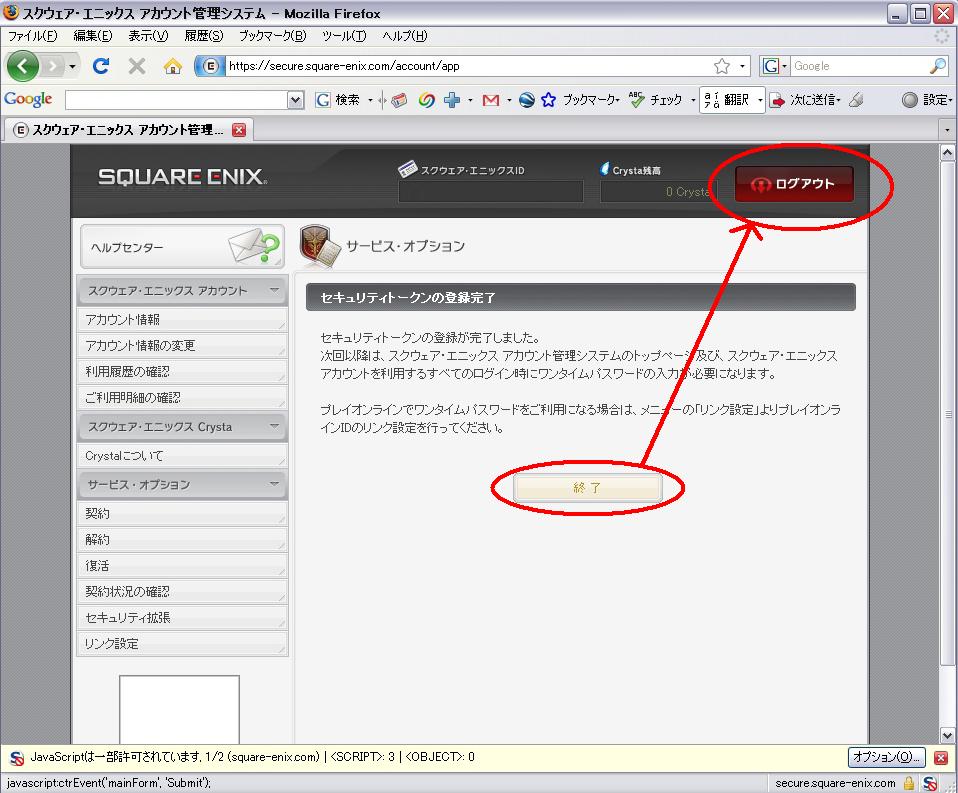Image resolution: width=958 pixels, height=793 pixels.
Task: Open アカウント情報 in sidebar
Action: coord(182,320)
